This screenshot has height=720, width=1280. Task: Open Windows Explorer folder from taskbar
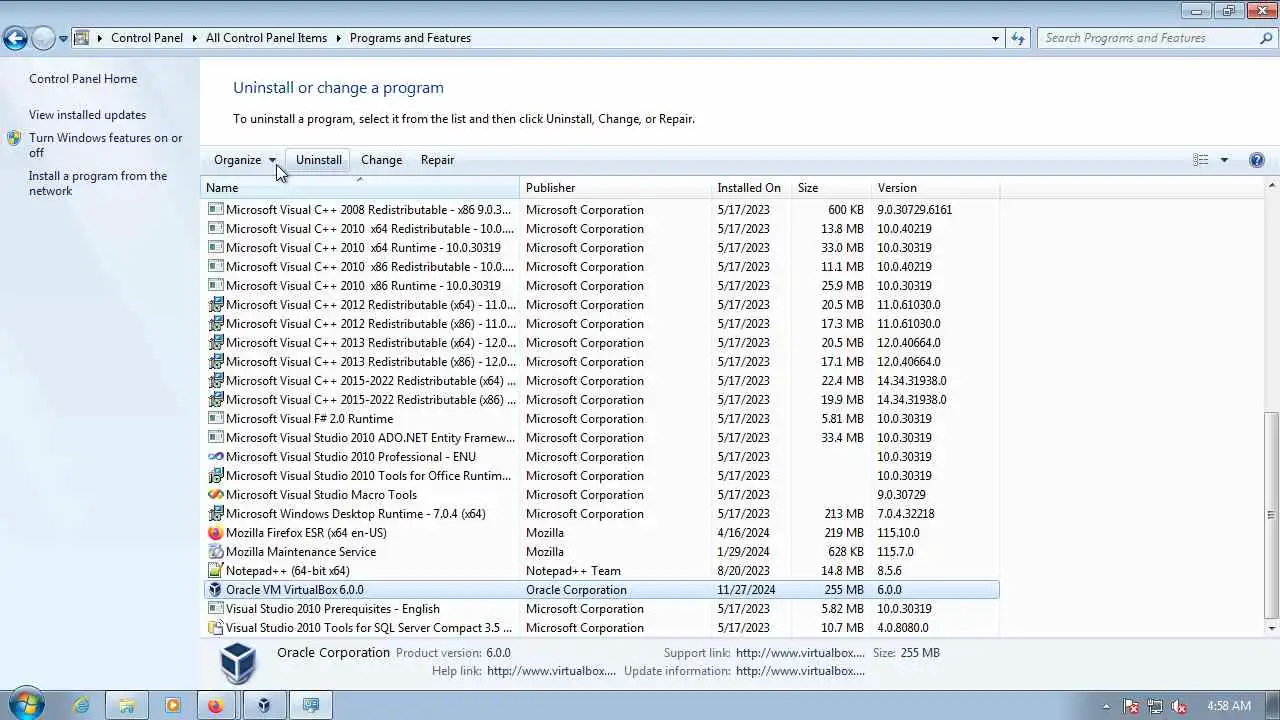coord(127,705)
